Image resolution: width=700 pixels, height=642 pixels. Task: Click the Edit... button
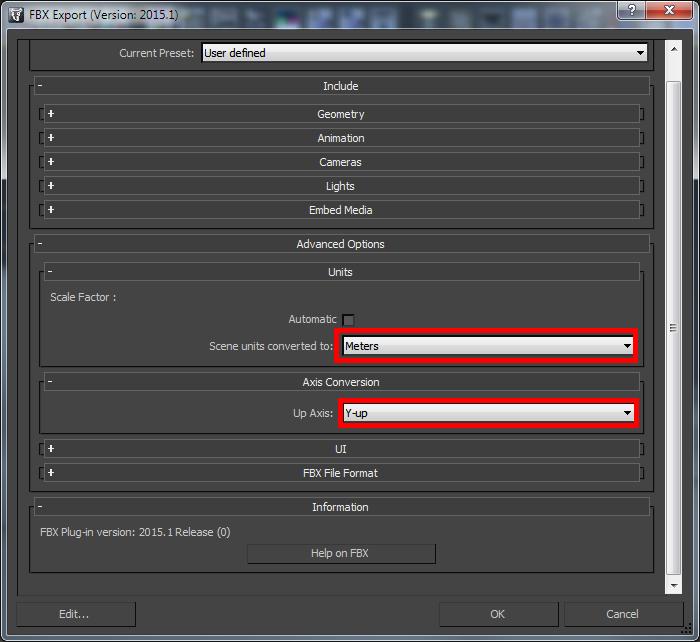click(76, 614)
